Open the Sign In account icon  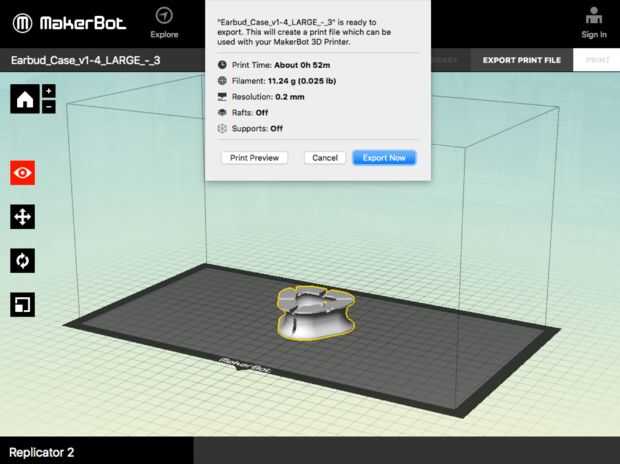[x=594, y=23]
